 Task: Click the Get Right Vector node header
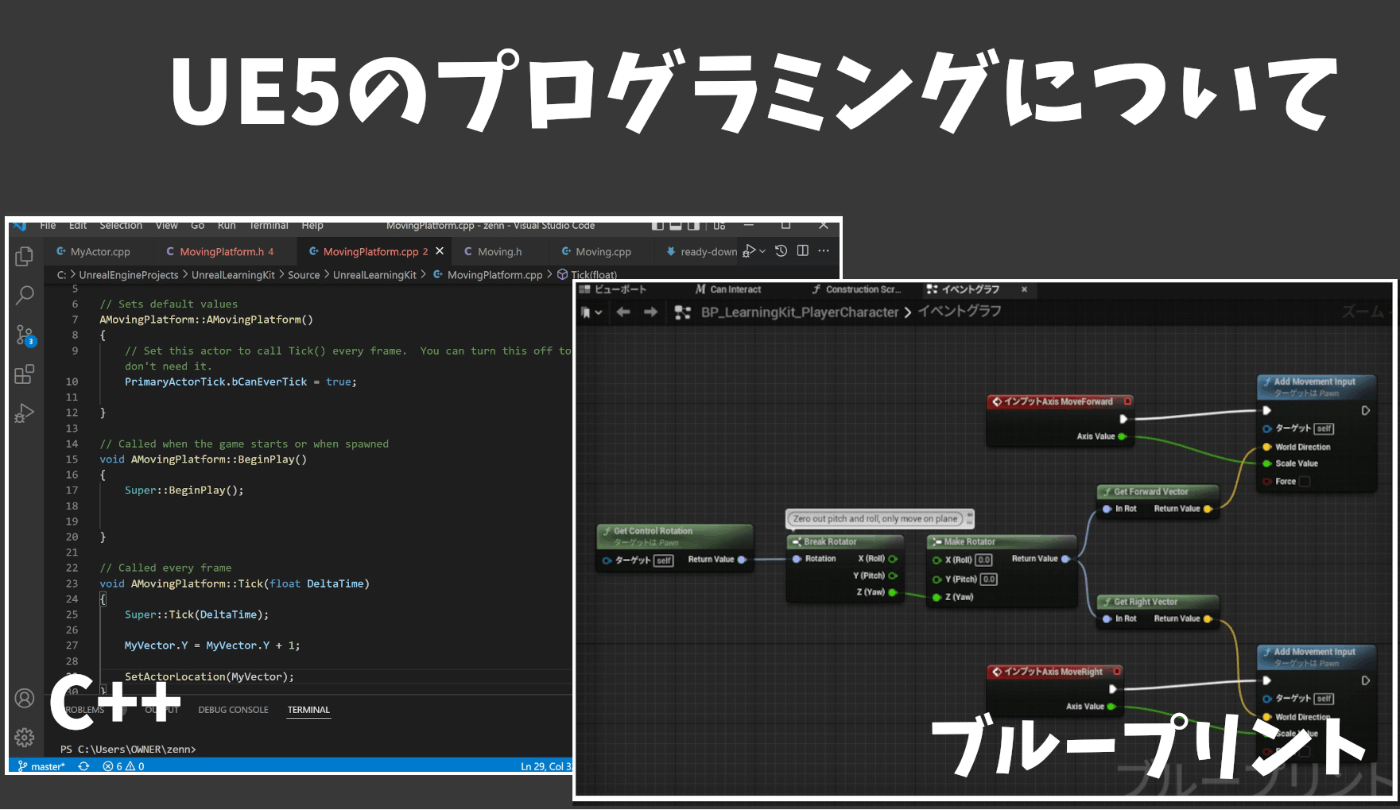(1158, 602)
